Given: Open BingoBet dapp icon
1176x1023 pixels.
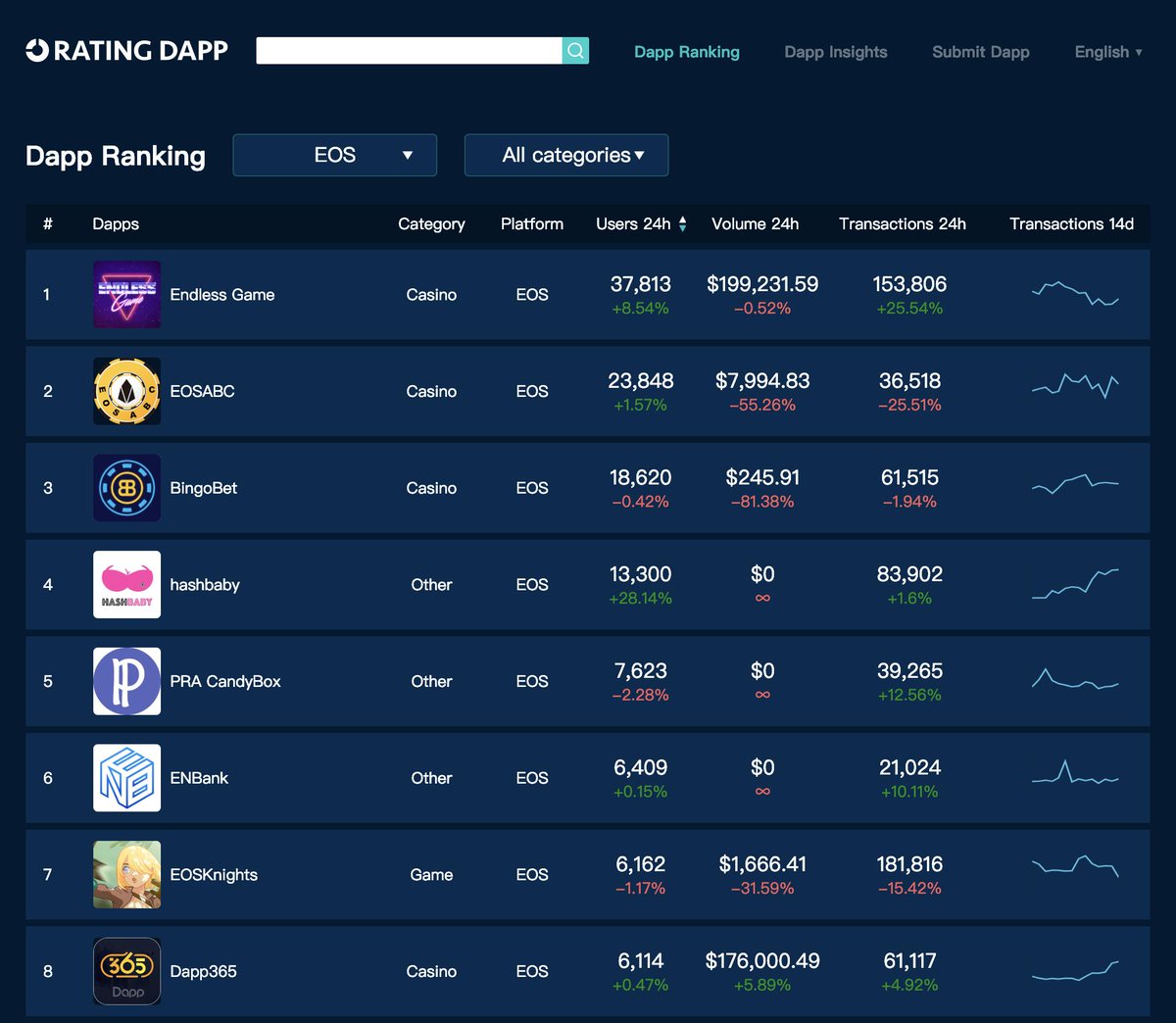Looking at the screenshot, I should pyautogui.click(x=126, y=488).
